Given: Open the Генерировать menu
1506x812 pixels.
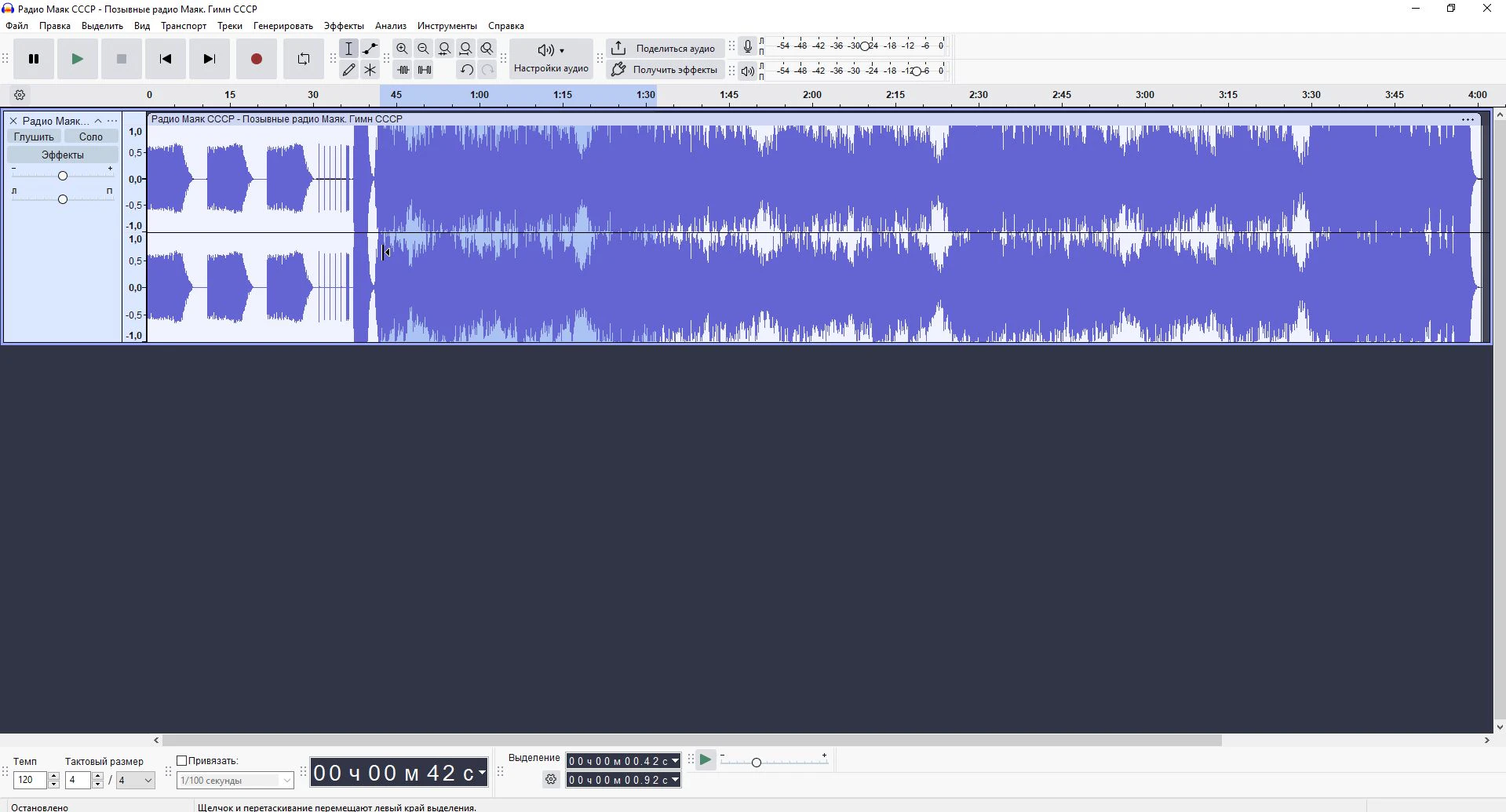Looking at the screenshot, I should pyautogui.click(x=283, y=26).
